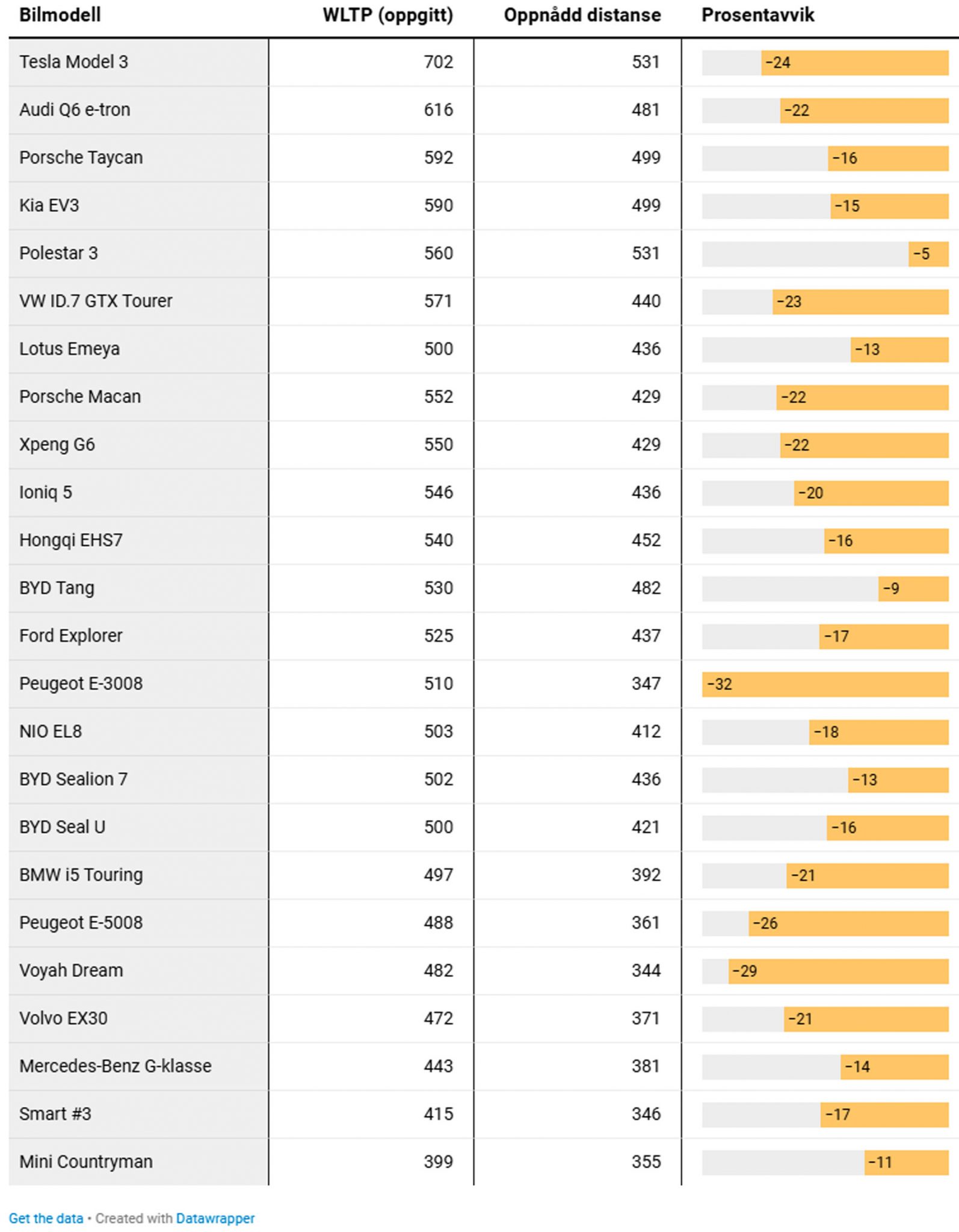959x1232 pixels.
Task: Select the Voyah Dream -29 bar
Action: 838,971
